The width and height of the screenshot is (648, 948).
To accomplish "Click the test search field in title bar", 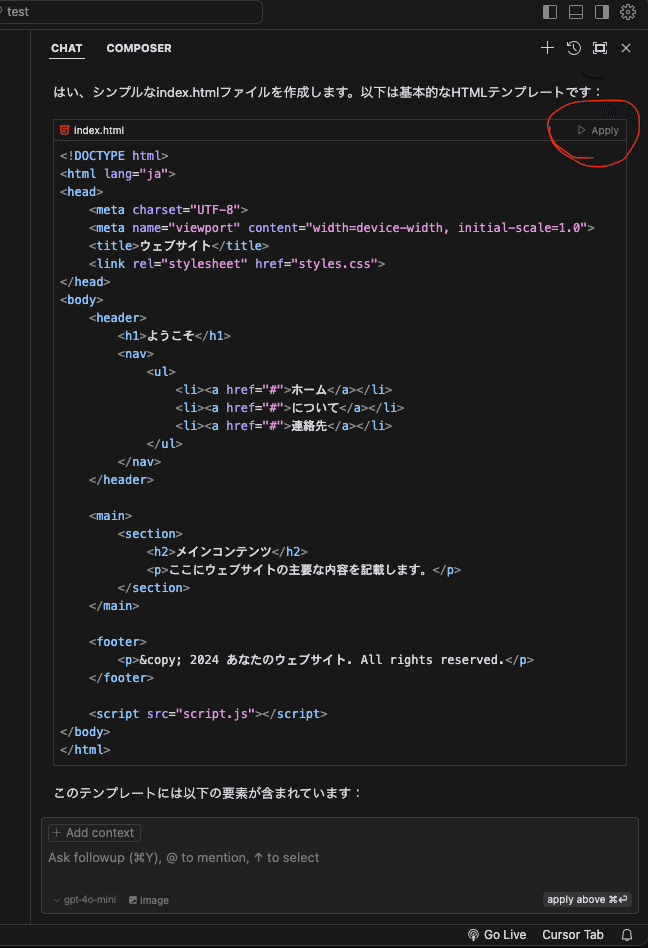I will pyautogui.click(x=130, y=11).
